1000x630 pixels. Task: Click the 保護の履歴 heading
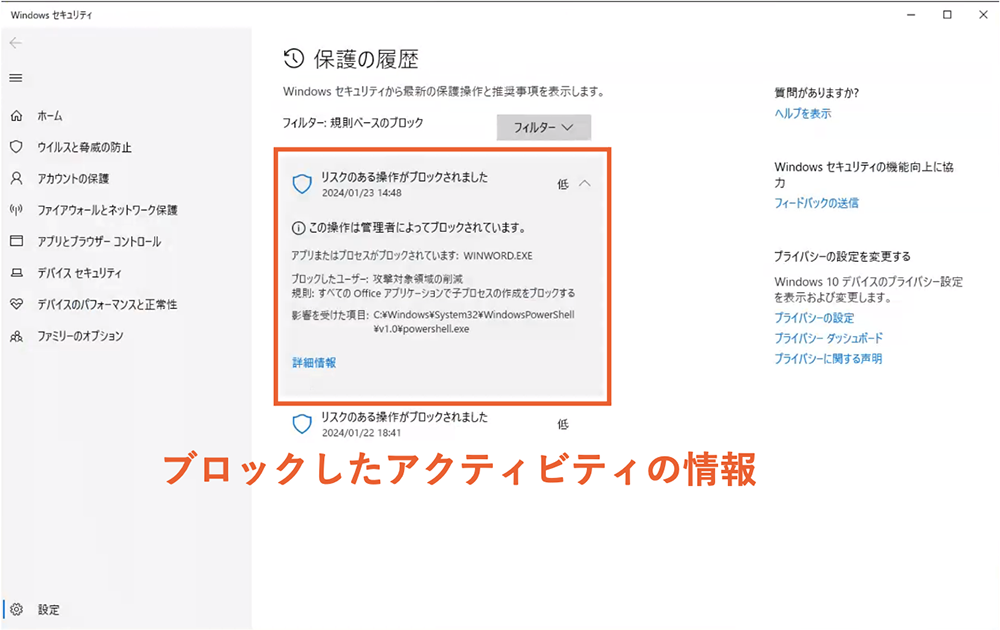tap(366, 59)
